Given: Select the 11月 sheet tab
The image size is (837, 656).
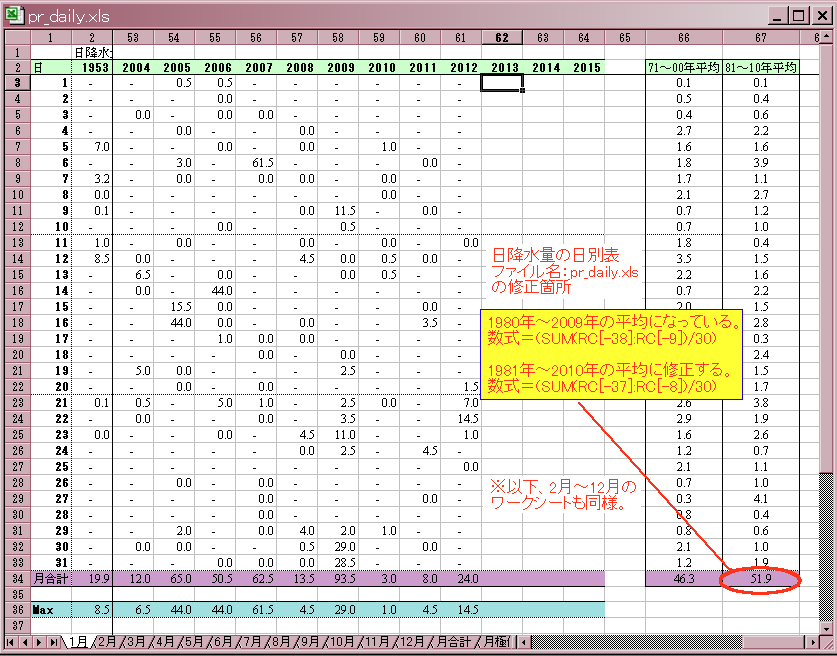Looking at the screenshot, I should (377, 642).
